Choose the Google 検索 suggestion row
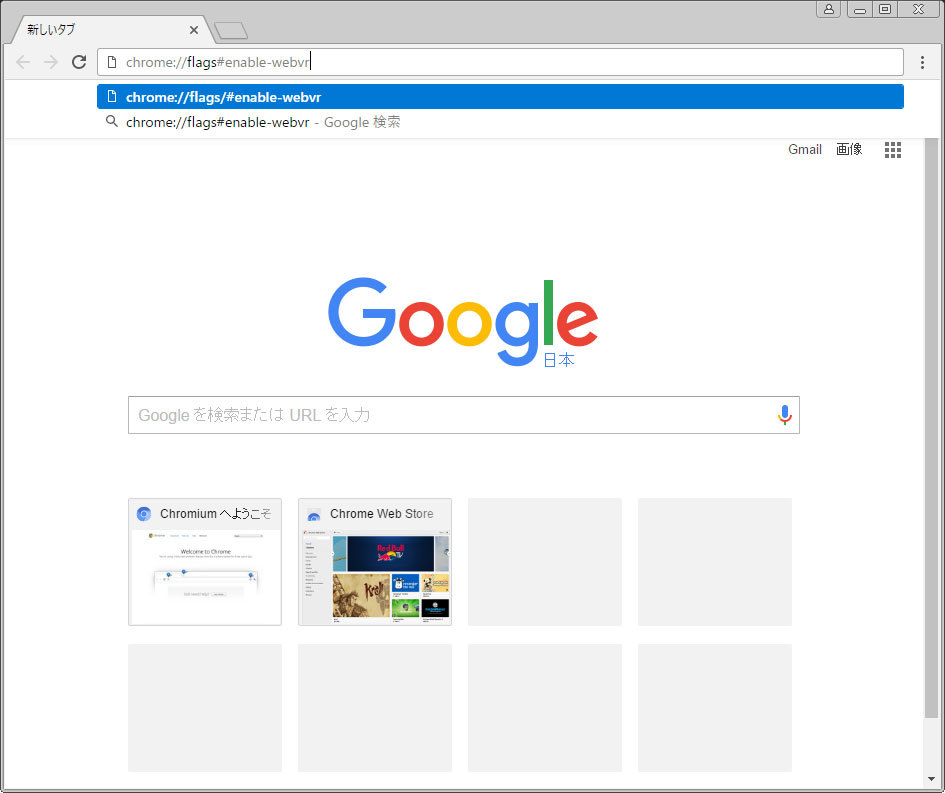The width and height of the screenshot is (945, 793). [x=500, y=122]
